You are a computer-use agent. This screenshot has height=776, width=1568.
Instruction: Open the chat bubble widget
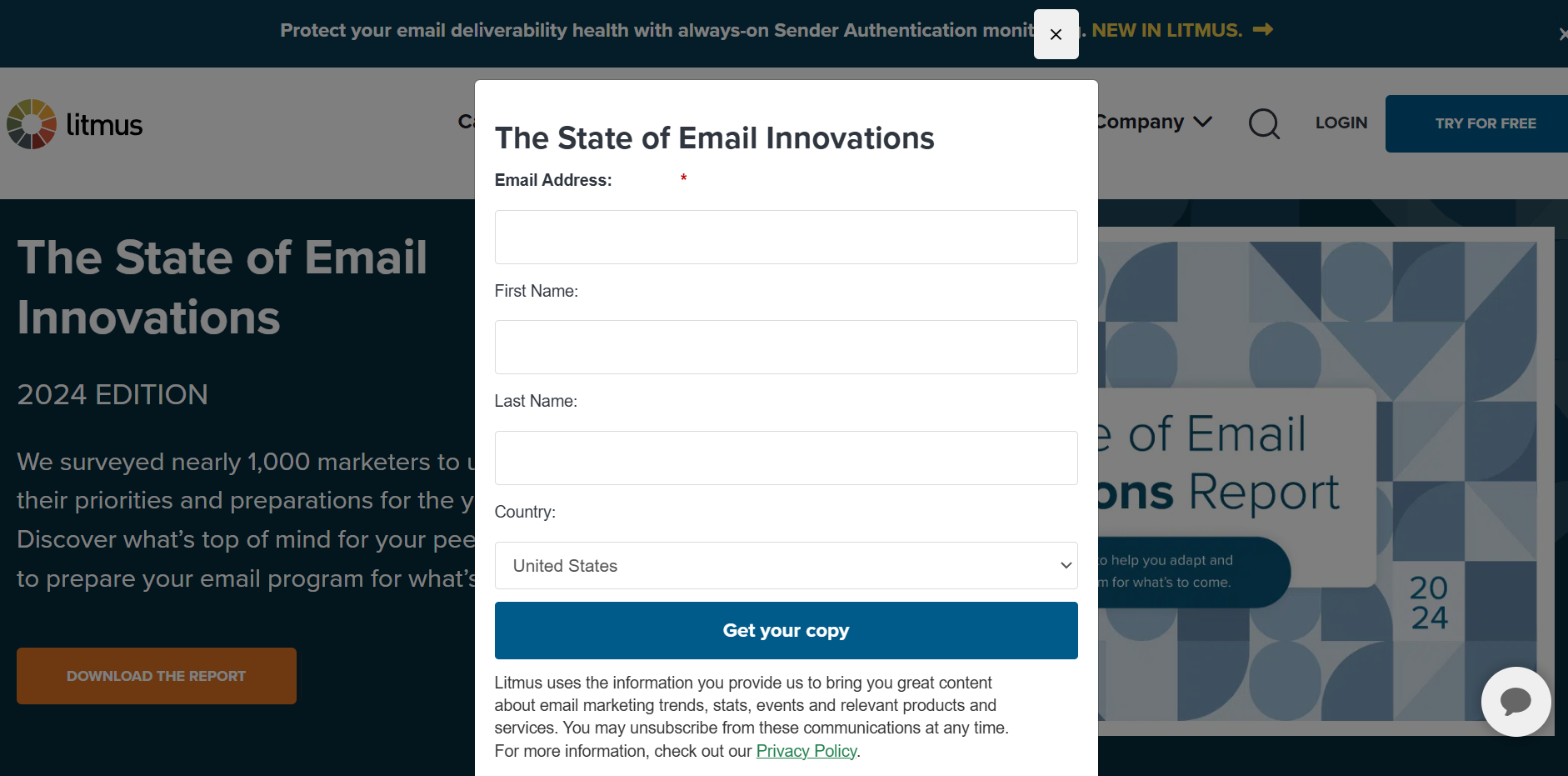(x=1516, y=701)
